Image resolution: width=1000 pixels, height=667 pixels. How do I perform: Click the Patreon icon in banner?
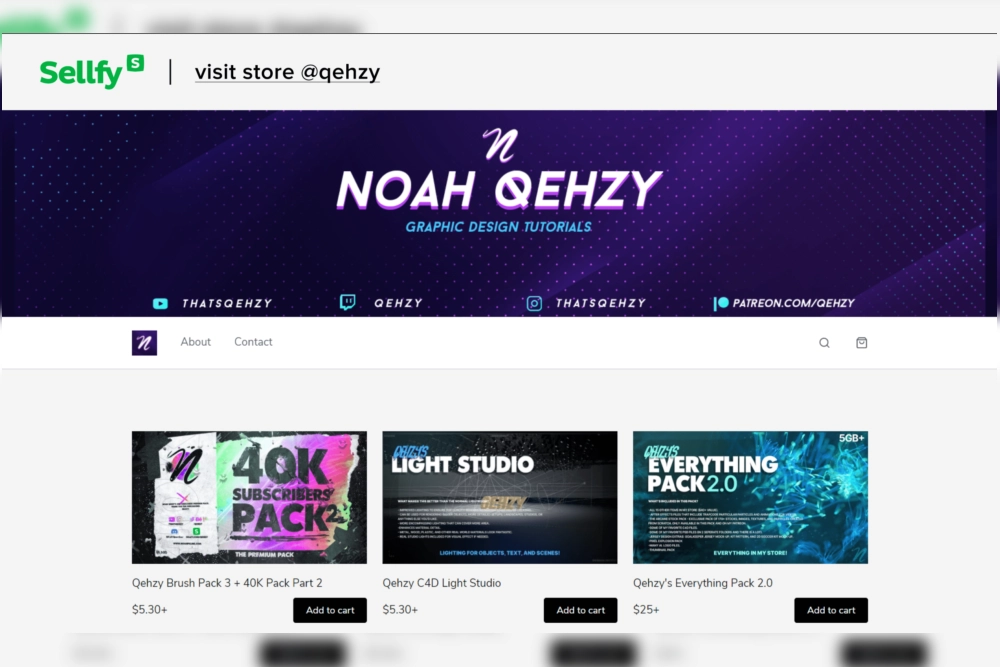tap(721, 304)
